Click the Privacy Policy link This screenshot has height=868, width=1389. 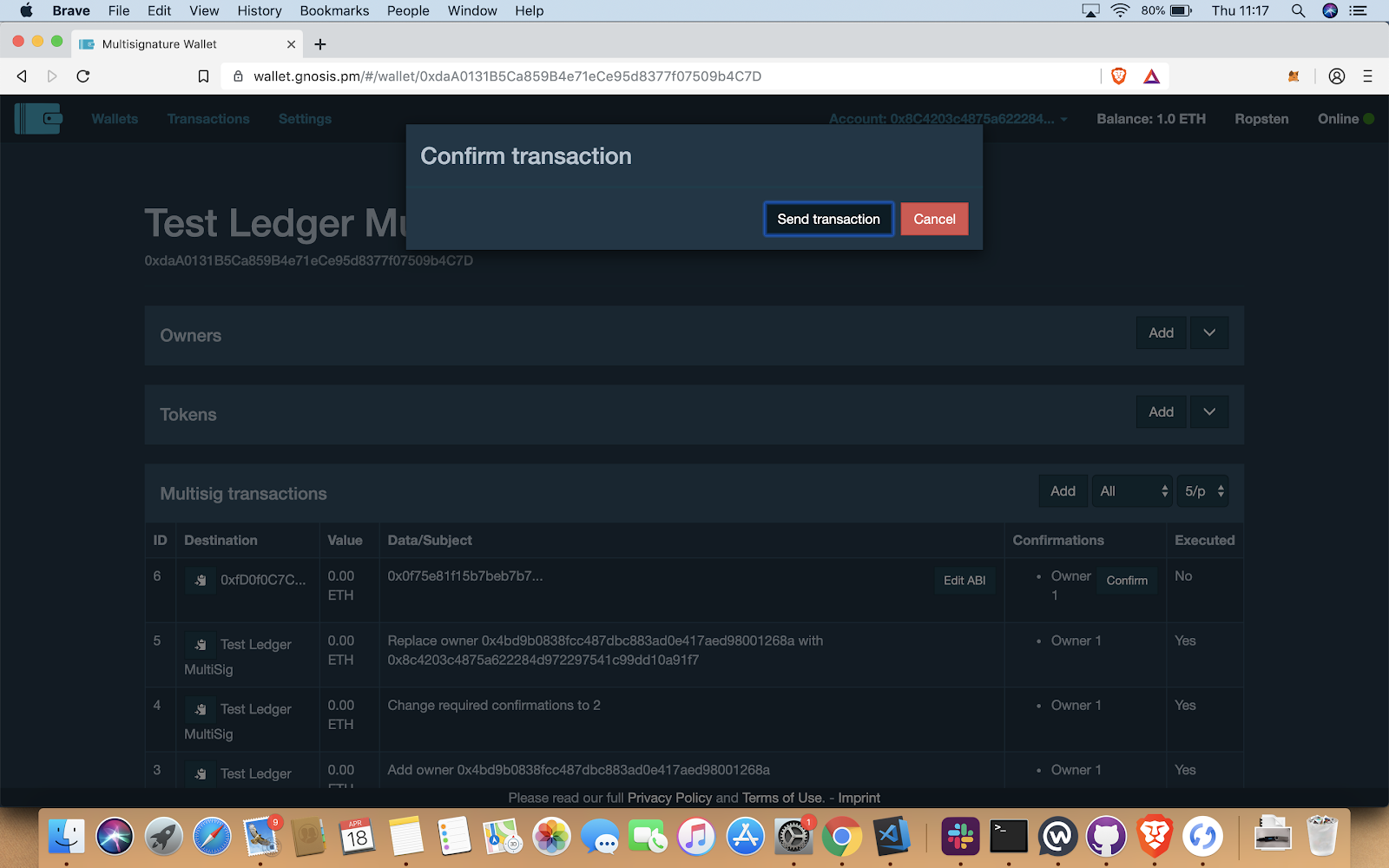tap(669, 798)
